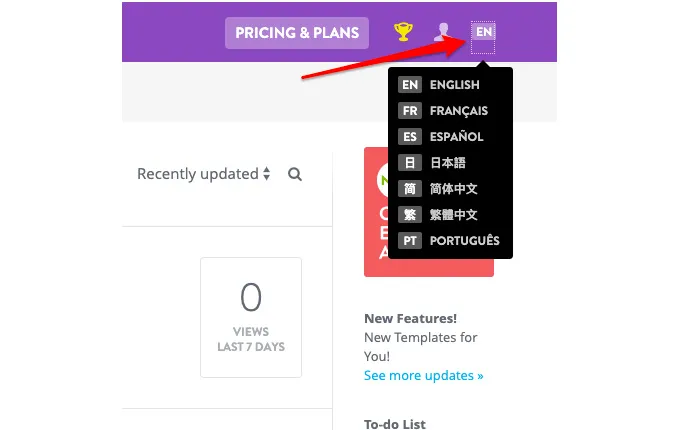Choose Español language option
This screenshot has height=430, width=680.
click(x=456, y=137)
